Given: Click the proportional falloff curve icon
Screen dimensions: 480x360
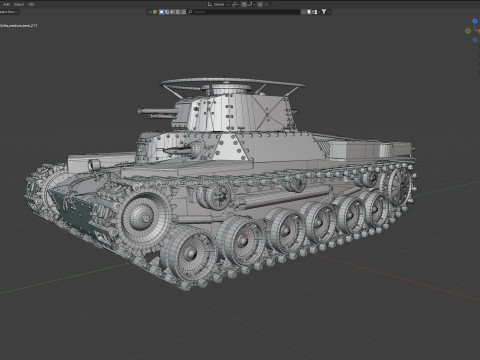Looking at the screenshot, I should 267,4.
